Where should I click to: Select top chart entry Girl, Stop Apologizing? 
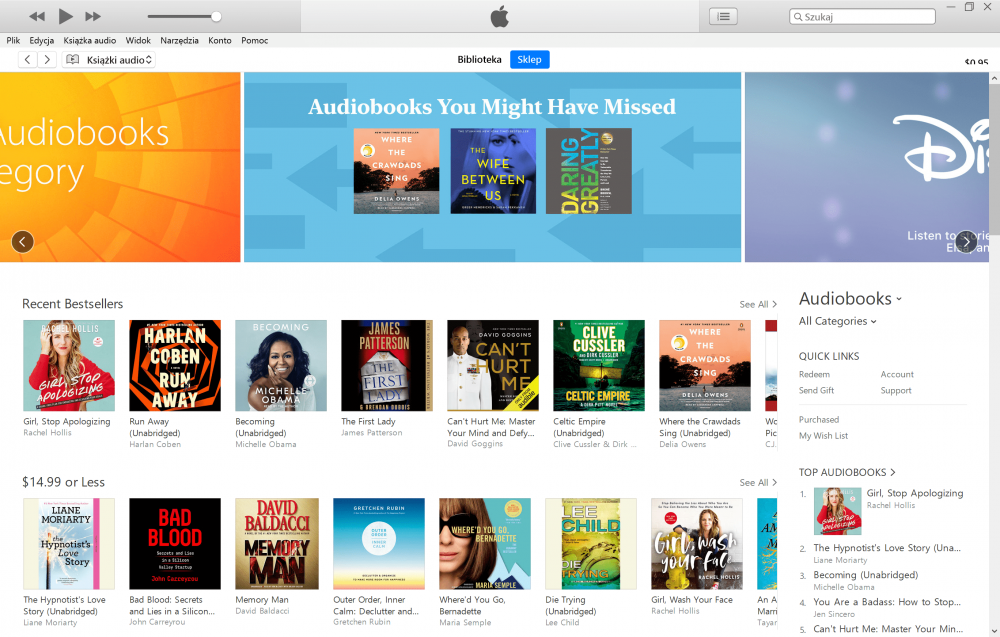click(x=915, y=493)
